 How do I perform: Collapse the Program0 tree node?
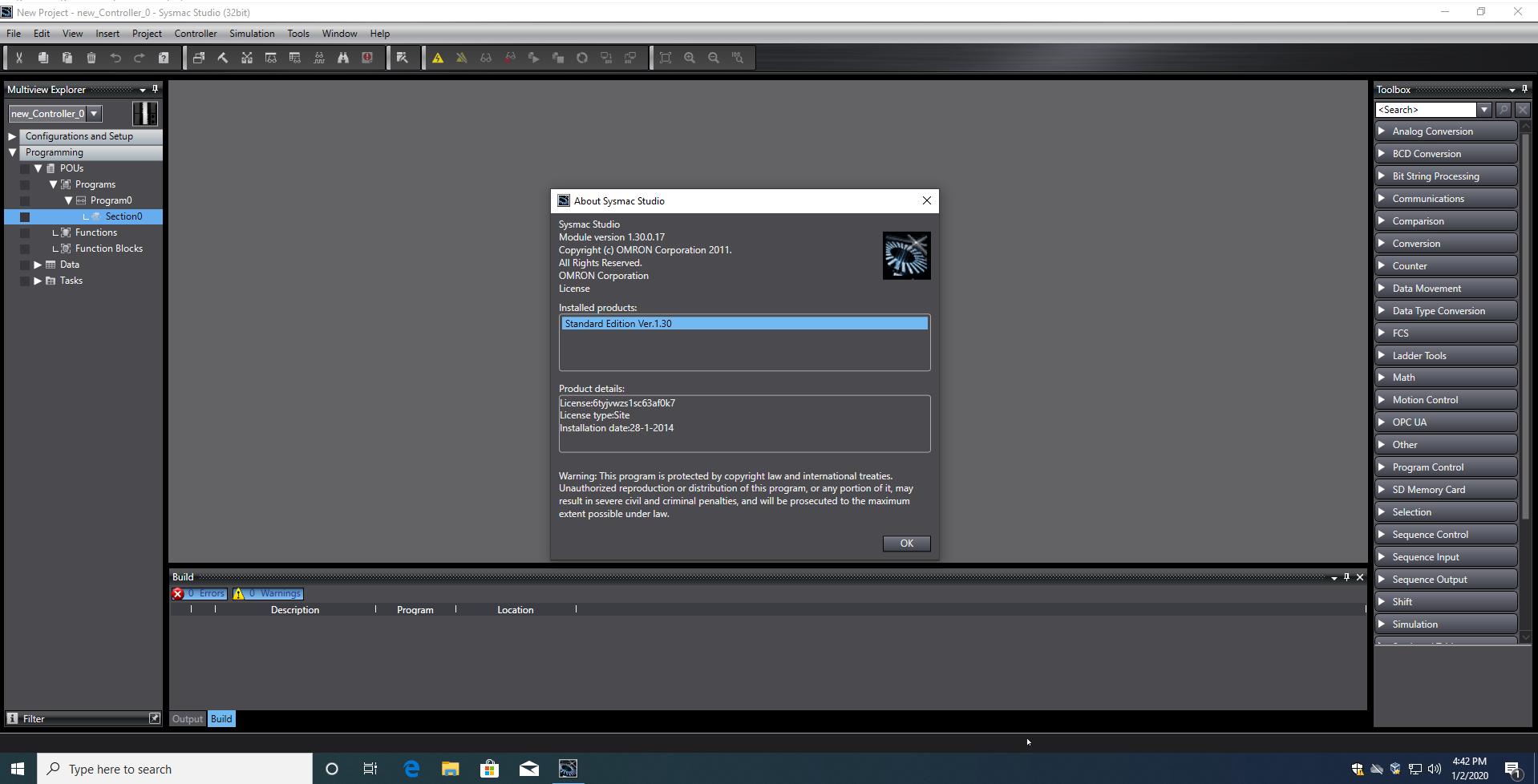[x=68, y=200]
